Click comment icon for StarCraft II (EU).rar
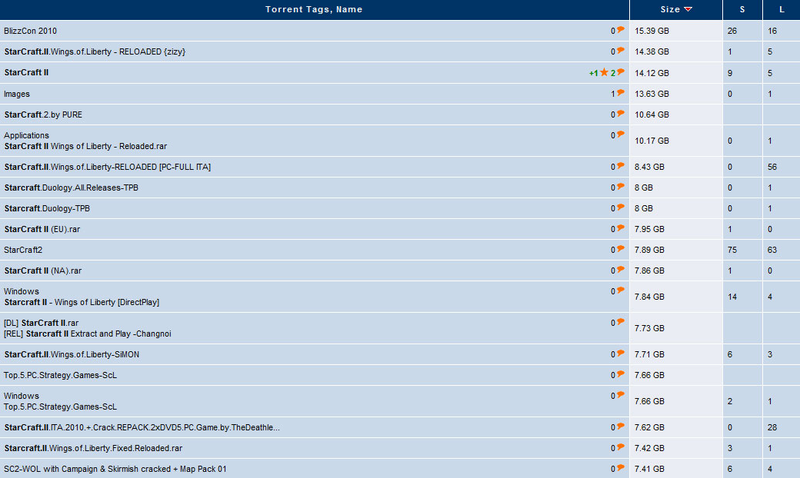This screenshot has width=800, height=478. (620, 229)
